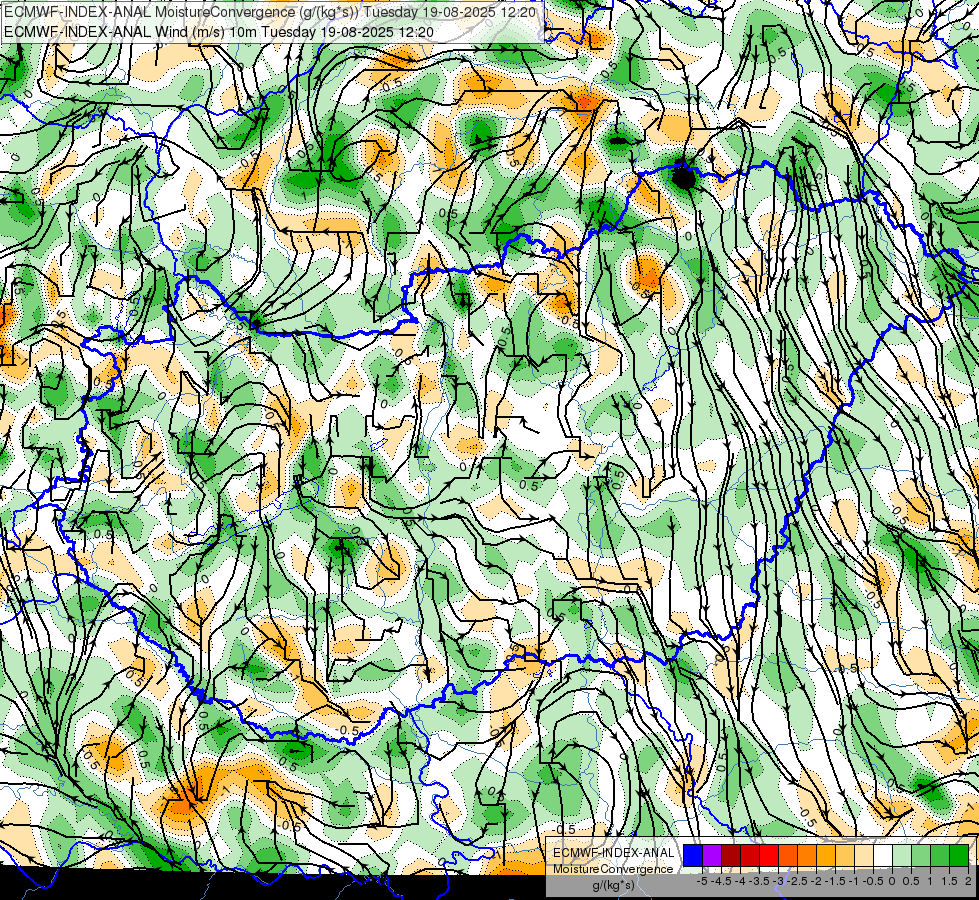This screenshot has height=900, width=979.
Task: Select legend swatch between 1 and 1.5
Action: (940, 855)
